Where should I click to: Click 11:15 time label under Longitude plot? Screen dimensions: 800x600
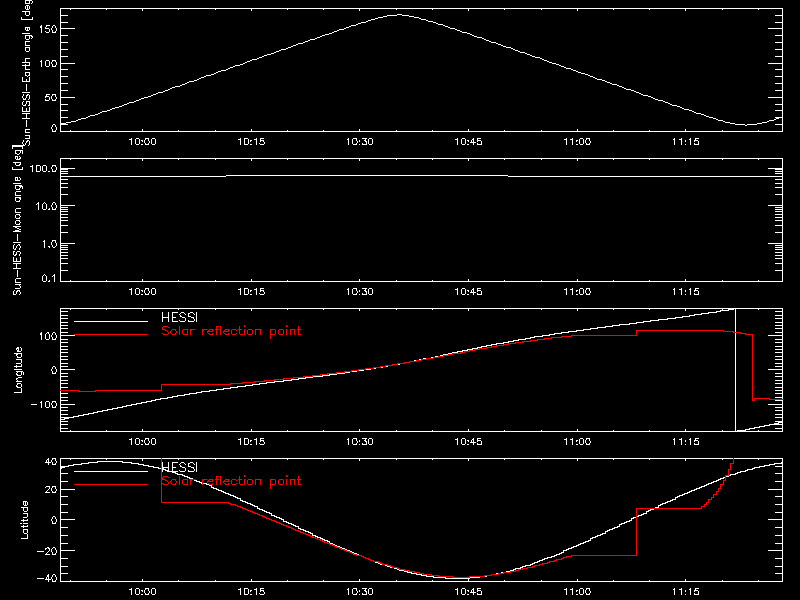pyautogui.click(x=686, y=442)
